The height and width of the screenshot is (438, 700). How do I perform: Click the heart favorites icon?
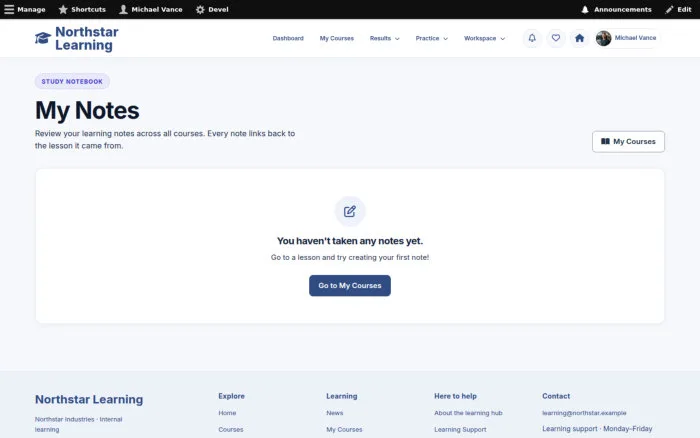coord(556,38)
